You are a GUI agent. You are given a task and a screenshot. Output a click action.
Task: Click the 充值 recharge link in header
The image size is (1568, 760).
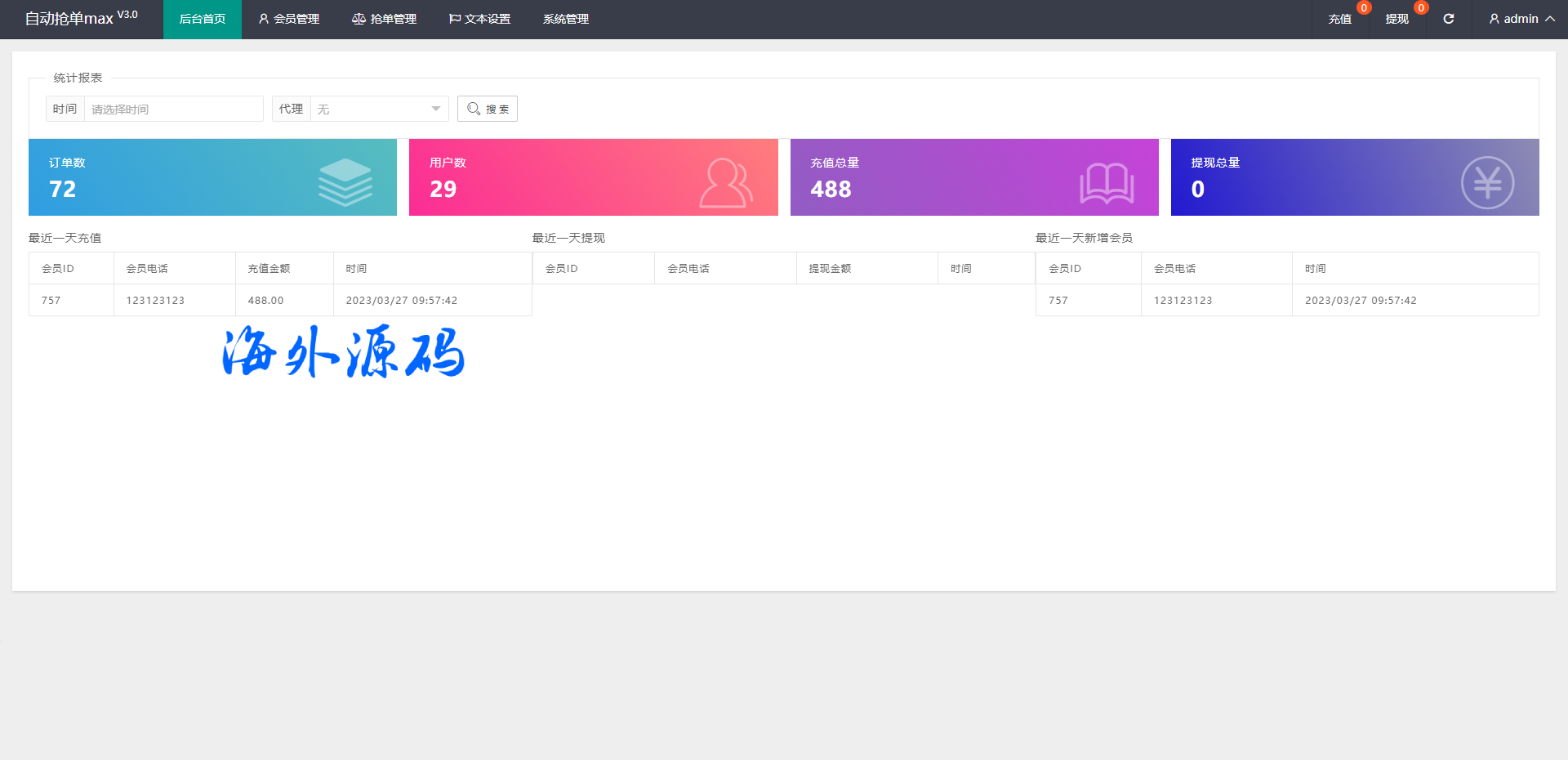(x=1339, y=19)
